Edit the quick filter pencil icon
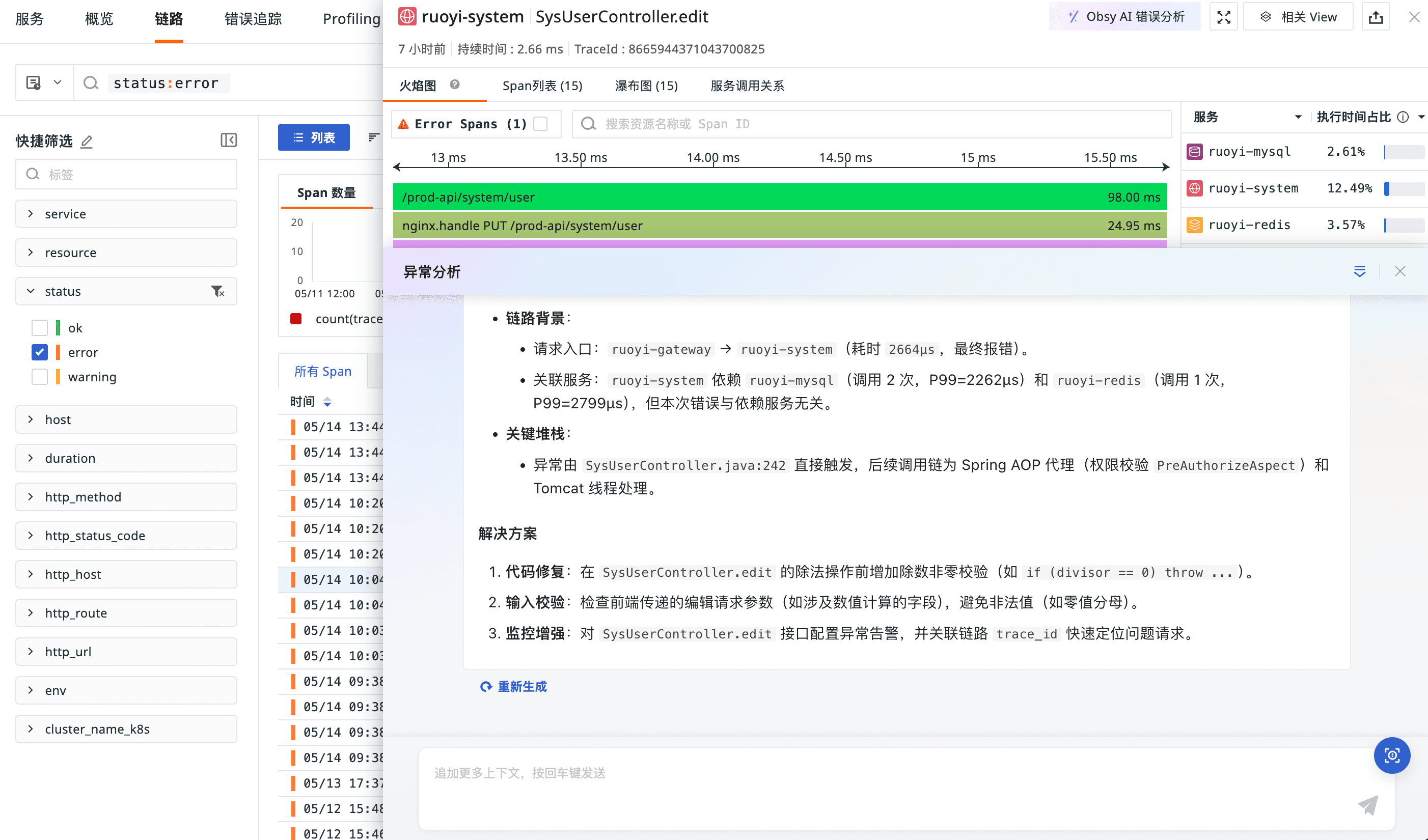This screenshot has width=1428, height=840. [86, 141]
